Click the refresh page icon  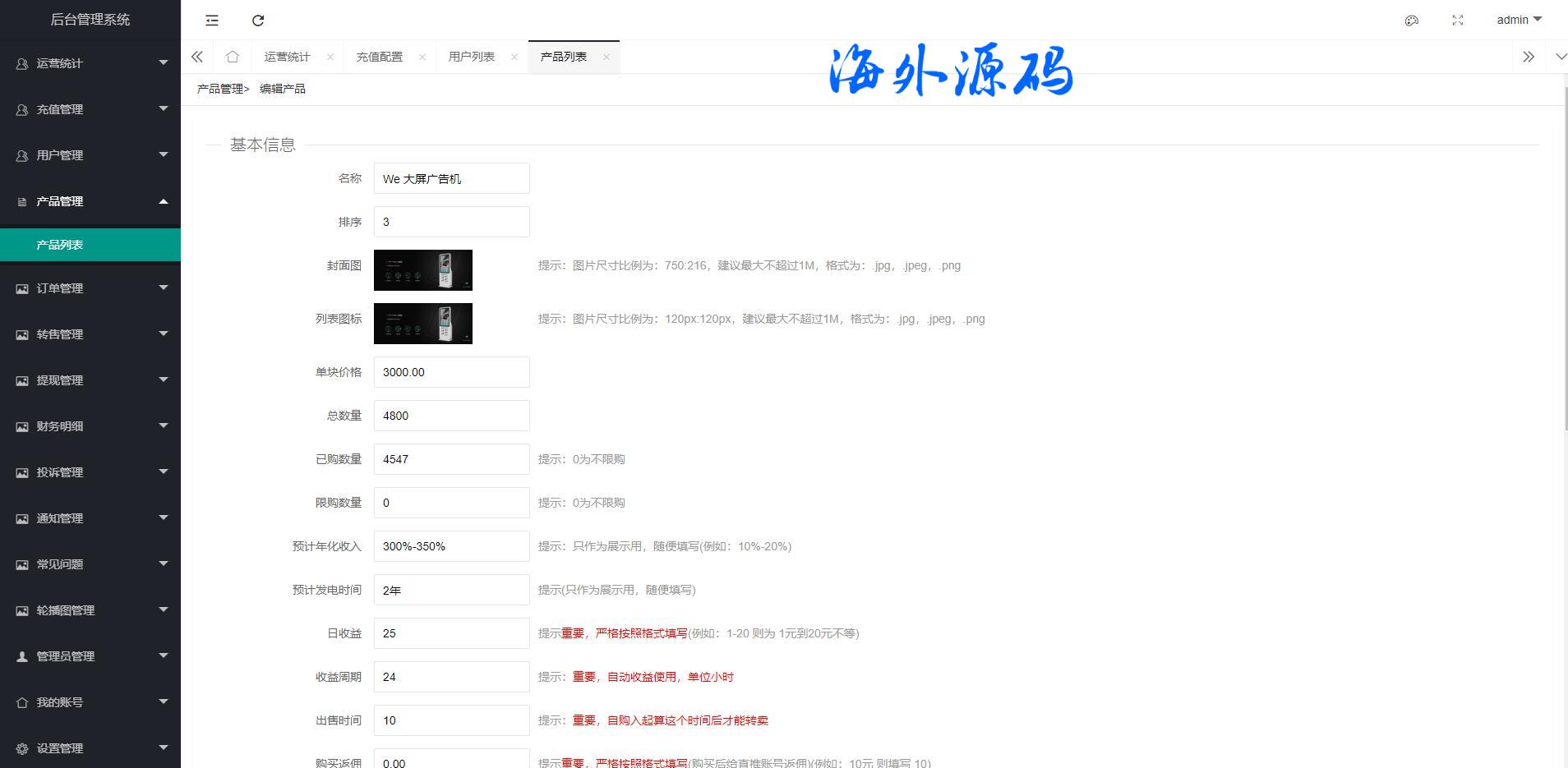(258, 21)
